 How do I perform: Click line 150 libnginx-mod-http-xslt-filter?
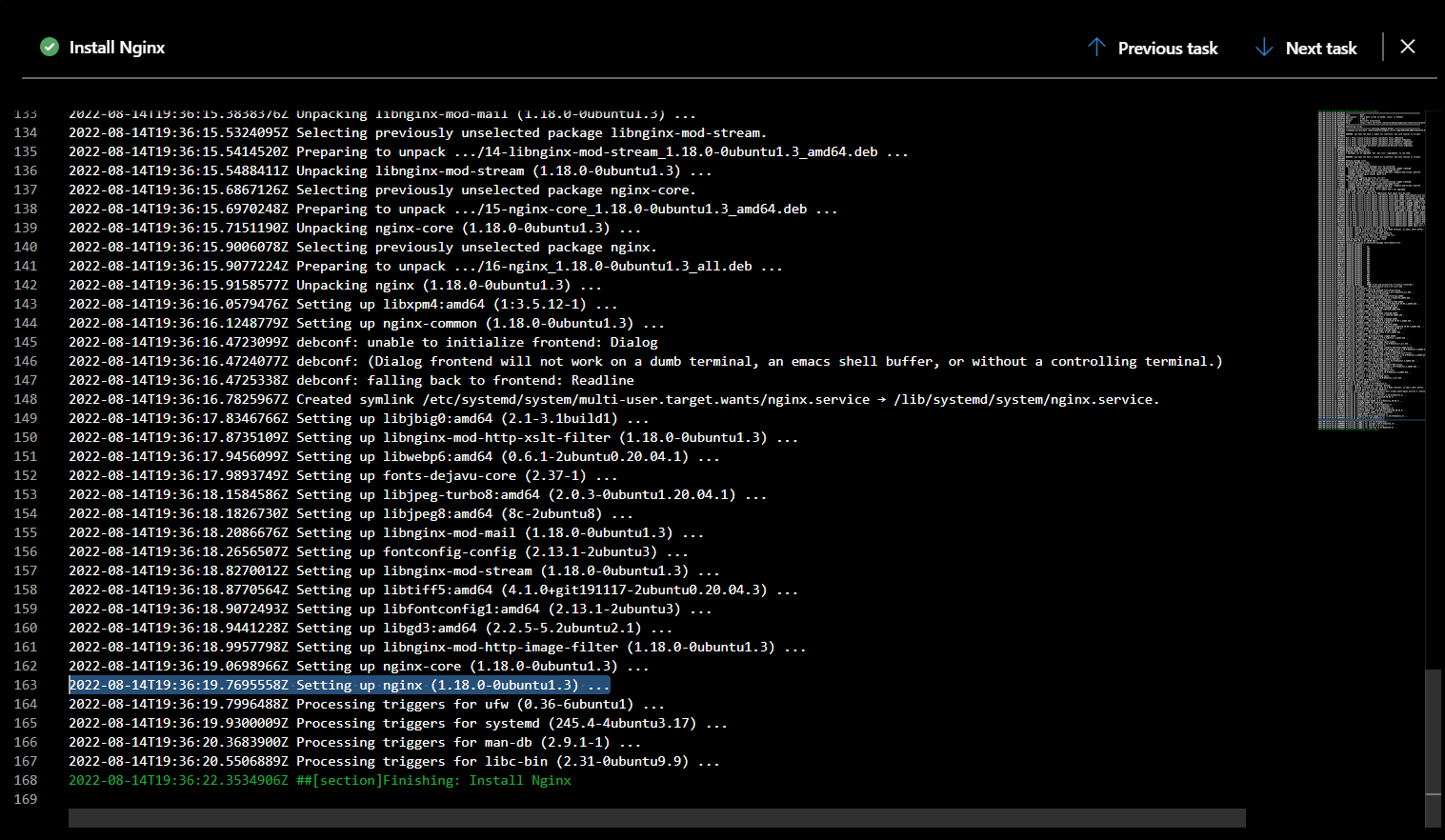[x=433, y=437]
